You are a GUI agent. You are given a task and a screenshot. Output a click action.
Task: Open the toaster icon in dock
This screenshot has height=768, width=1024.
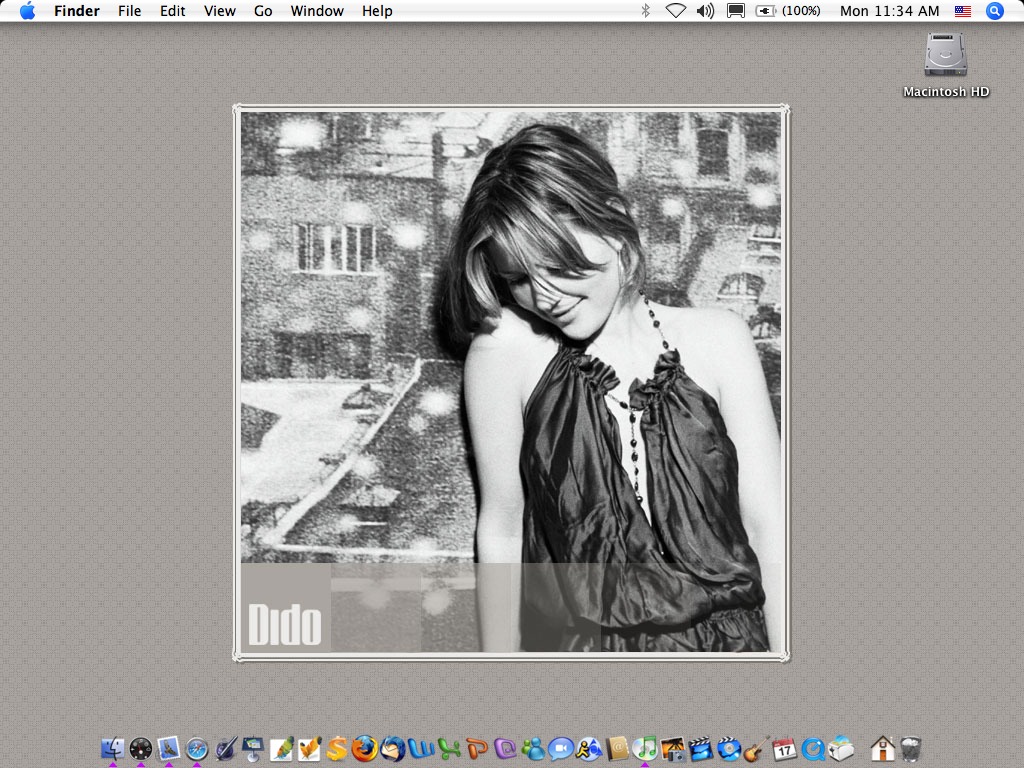(841, 748)
